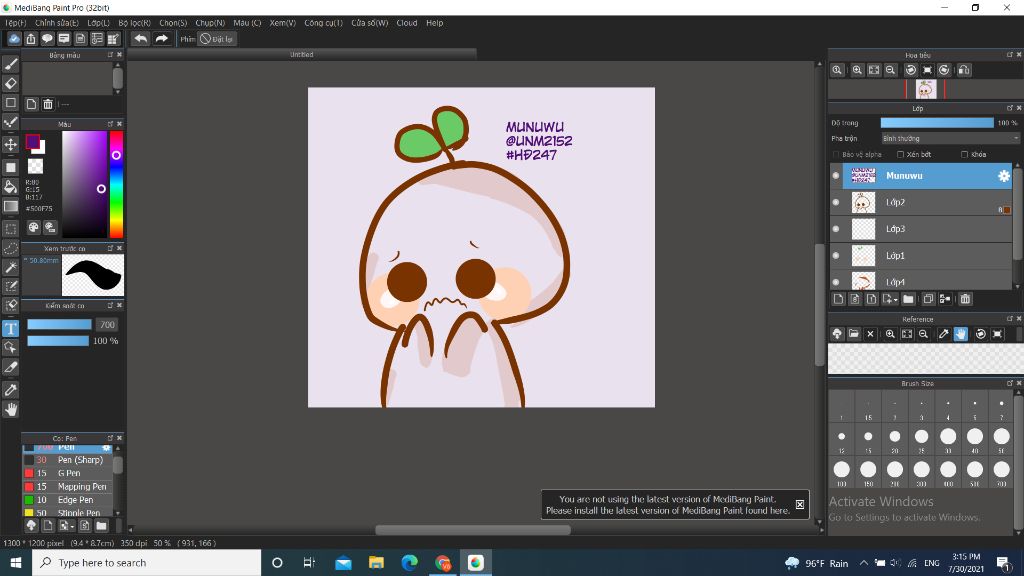This screenshot has width=1024, height=576.
Task: Toggle visibility of layer Lớp4
Action: 836,282
